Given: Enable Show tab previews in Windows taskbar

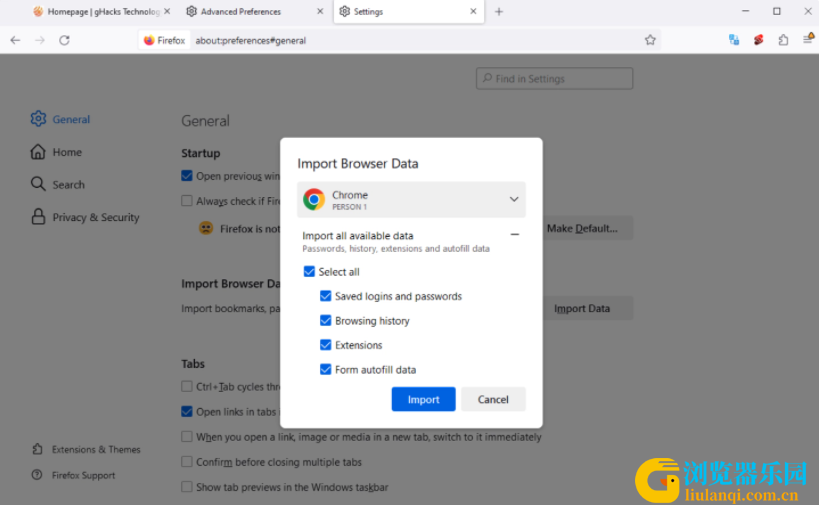Looking at the screenshot, I should (x=187, y=487).
